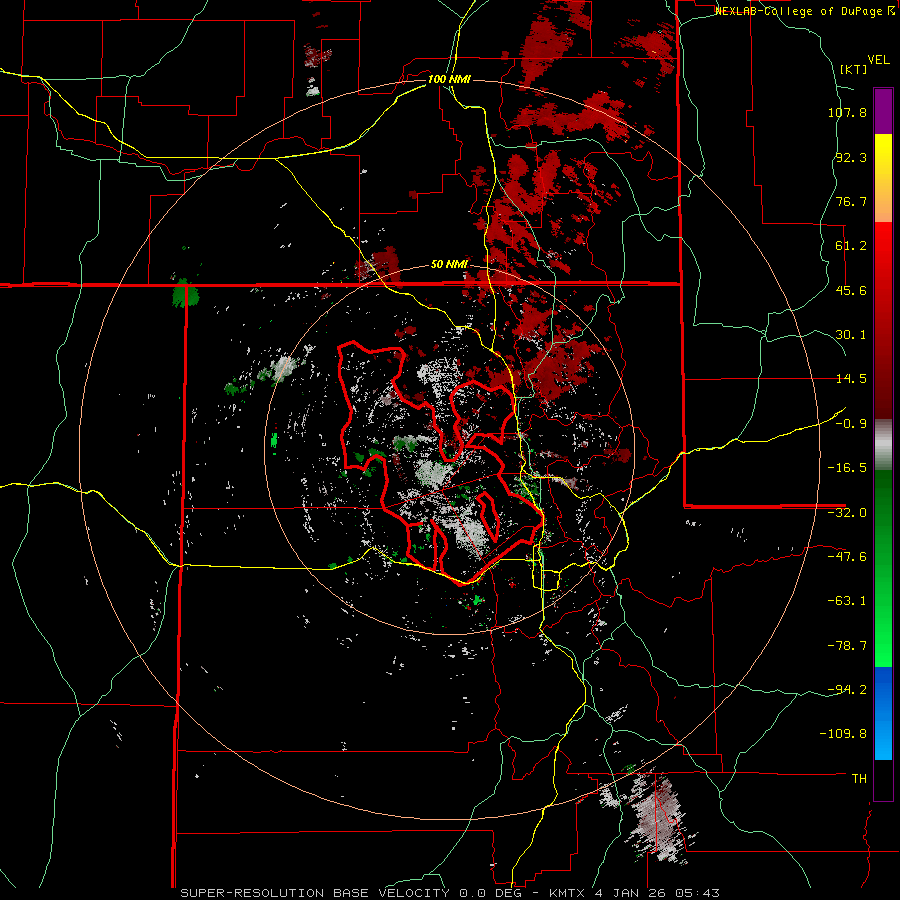This screenshot has height=900, width=900.
Task: Pick the blue segment of the velocity color bar
Action: click(x=883, y=713)
